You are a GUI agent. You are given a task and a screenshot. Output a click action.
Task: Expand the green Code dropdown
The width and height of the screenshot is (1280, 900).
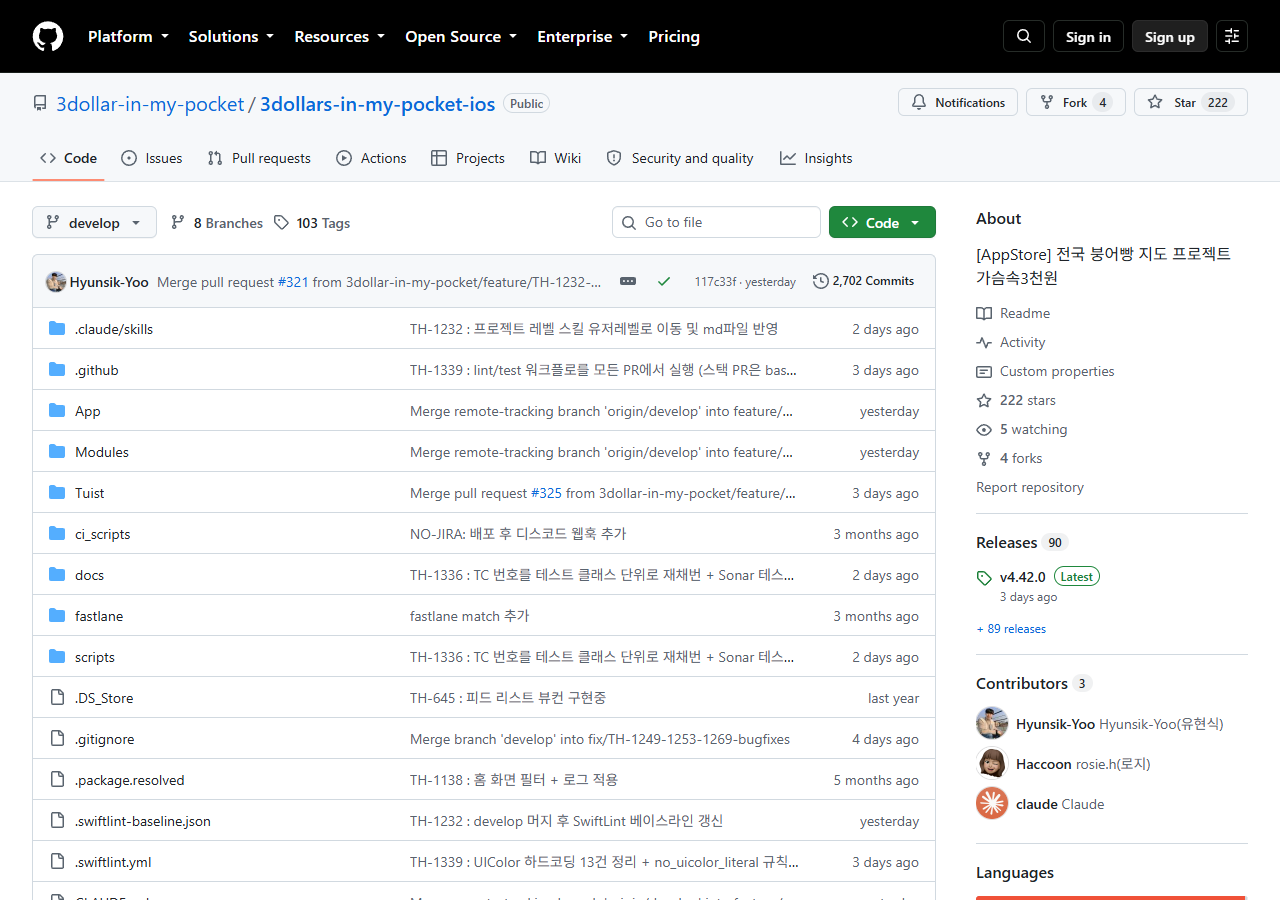(x=882, y=222)
